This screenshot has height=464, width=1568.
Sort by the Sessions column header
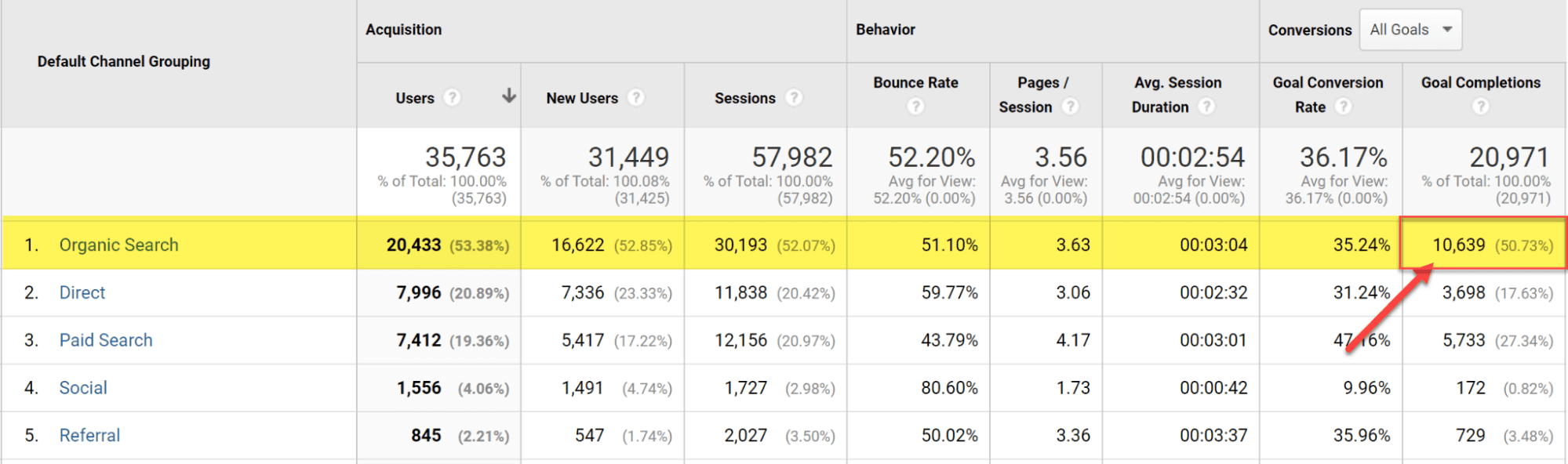[x=744, y=98]
